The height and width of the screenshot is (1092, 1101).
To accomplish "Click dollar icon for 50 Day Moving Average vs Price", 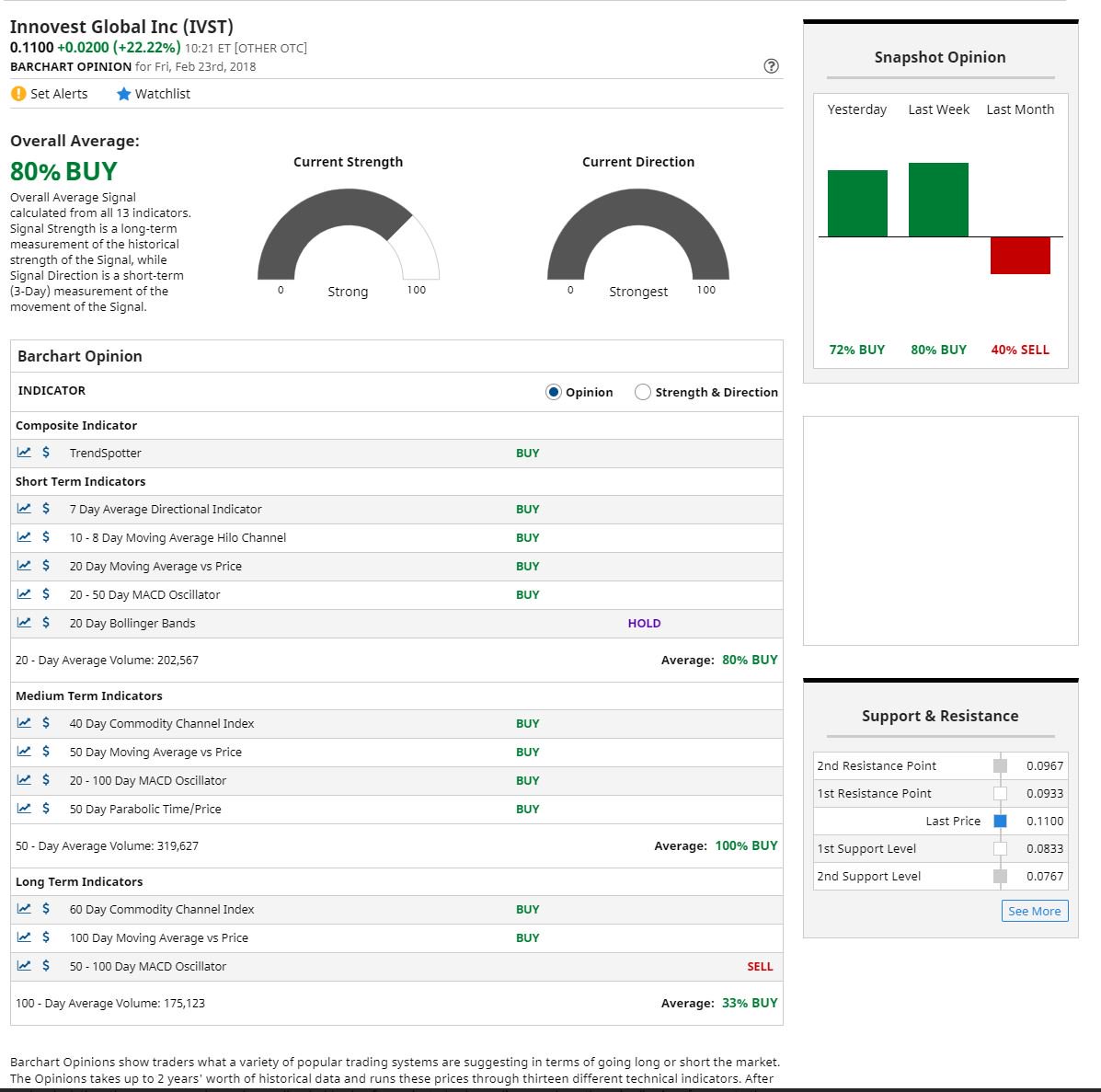I will tap(46, 752).
